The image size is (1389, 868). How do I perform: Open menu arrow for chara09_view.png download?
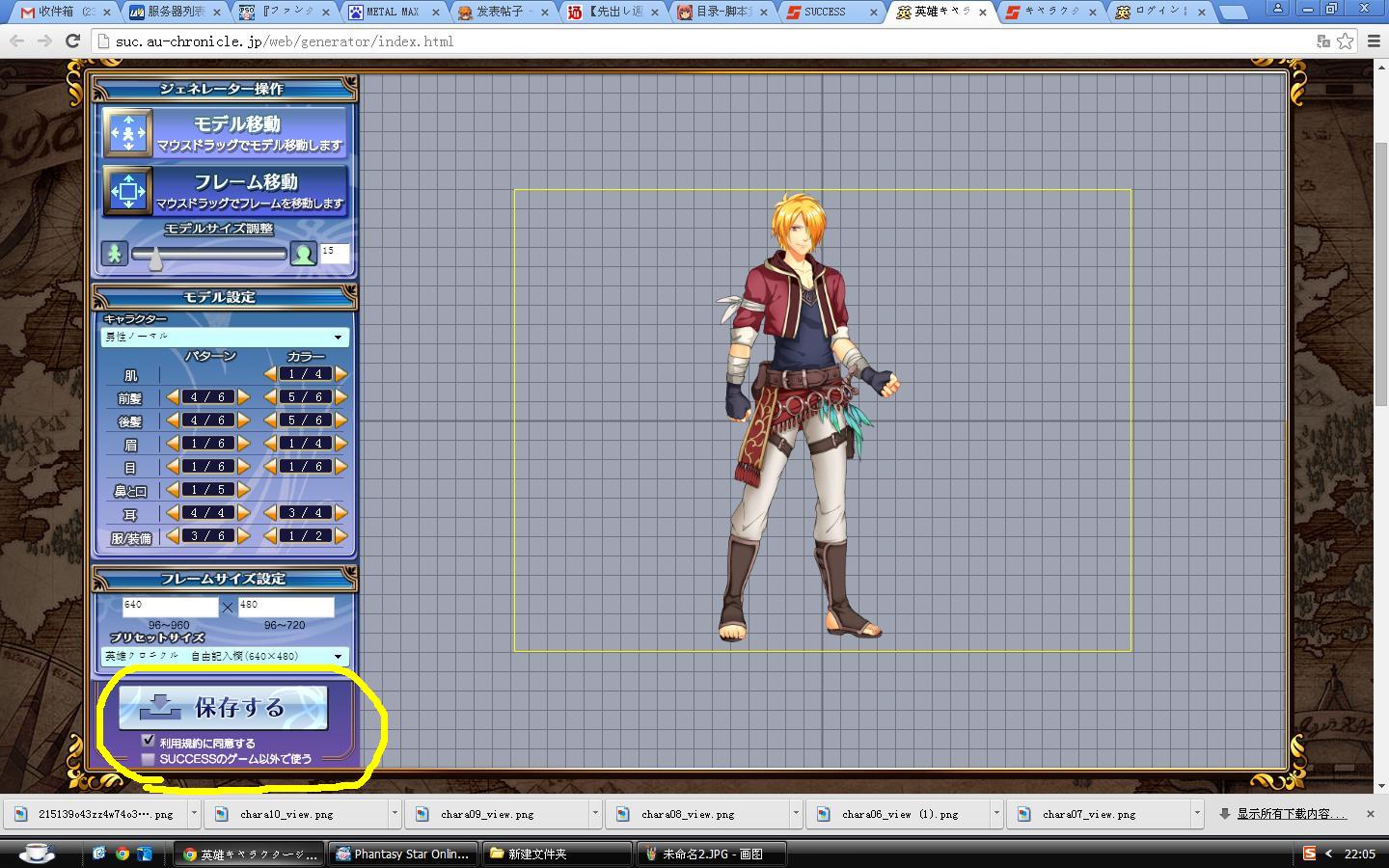[x=594, y=814]
